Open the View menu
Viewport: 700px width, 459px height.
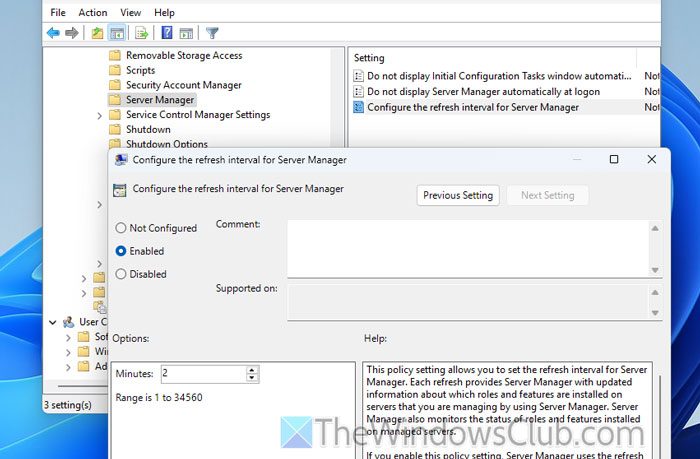coord(130,13)
